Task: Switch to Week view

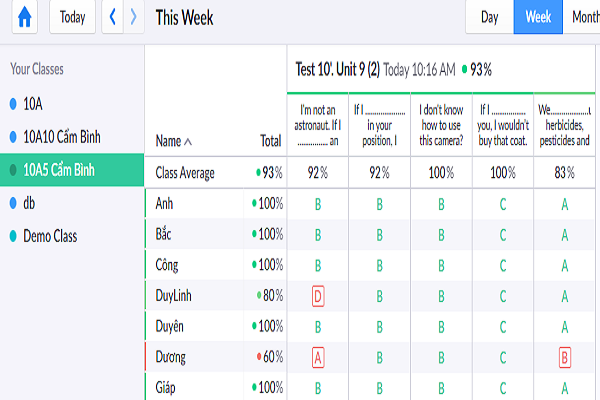Action: point(538,17)
